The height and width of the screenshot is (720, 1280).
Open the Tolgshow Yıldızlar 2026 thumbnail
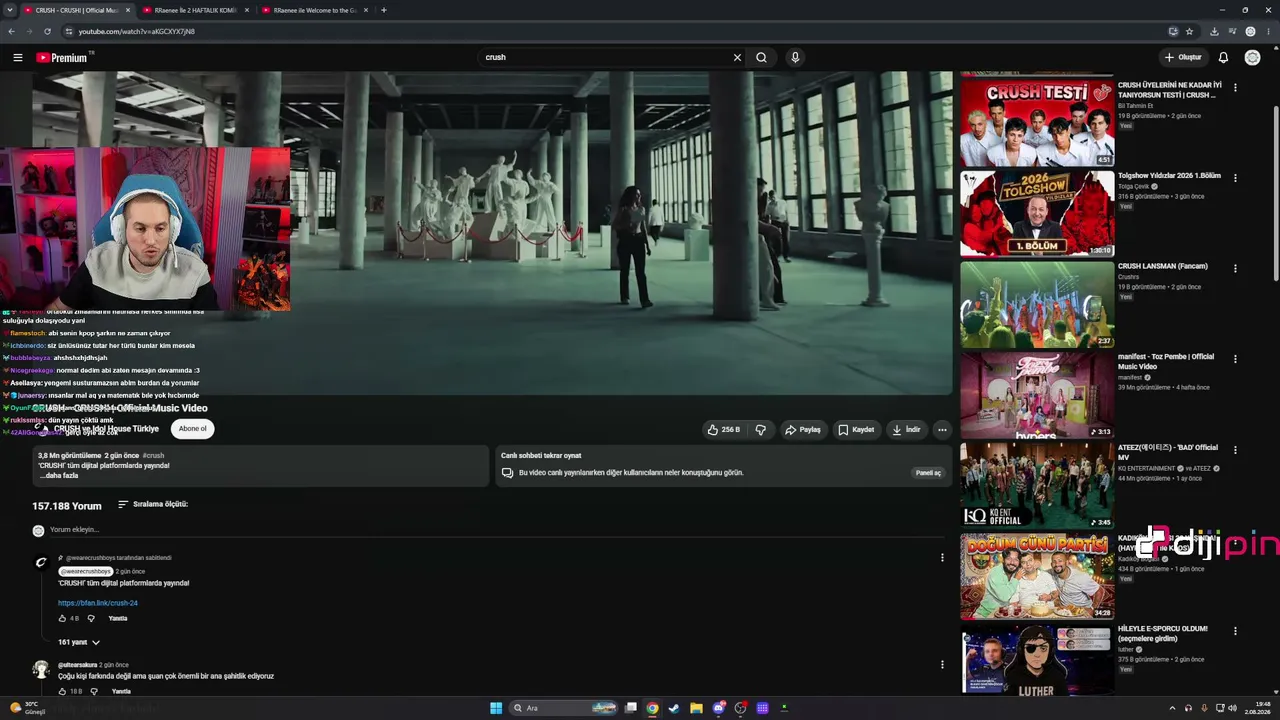point(1037,214)
